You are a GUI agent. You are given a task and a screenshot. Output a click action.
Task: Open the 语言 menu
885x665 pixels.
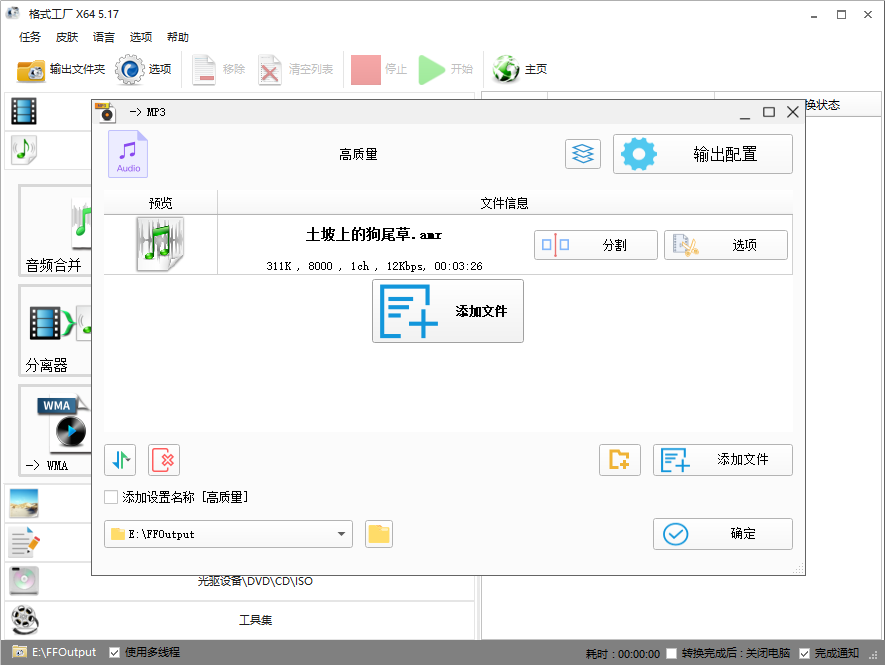pyautogui.click(x=103, y=37)
